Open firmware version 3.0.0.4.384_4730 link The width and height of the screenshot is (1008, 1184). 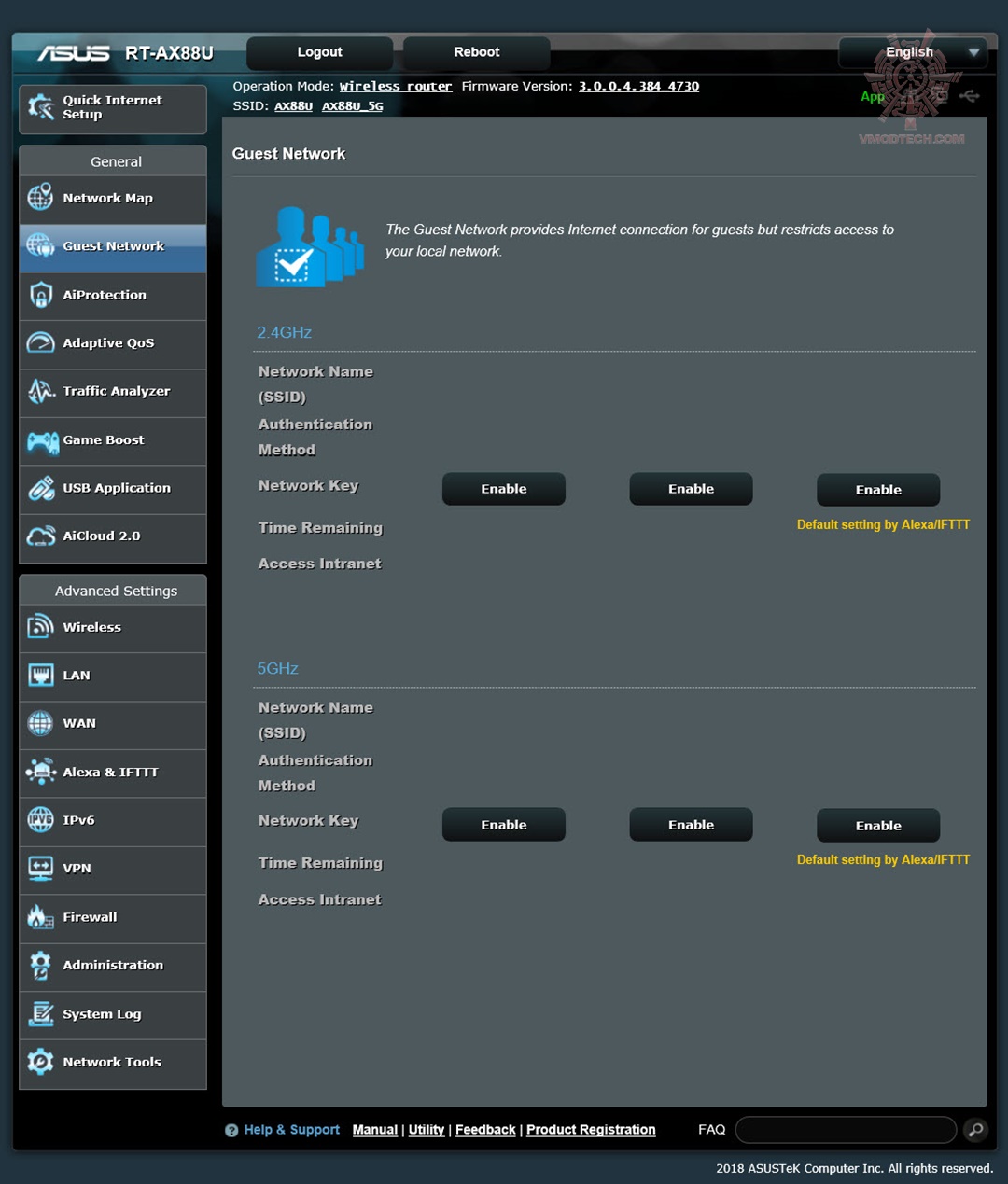click(x=638, y=86)
